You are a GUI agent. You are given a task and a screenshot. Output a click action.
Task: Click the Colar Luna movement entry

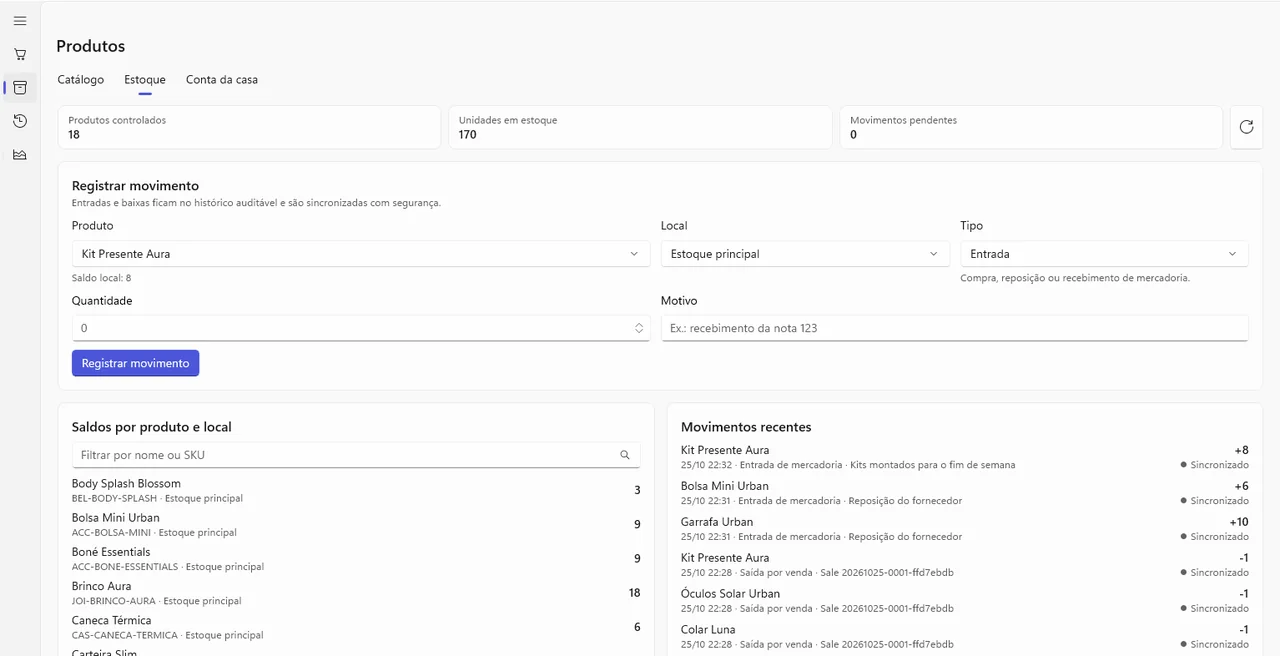[965, 637]
